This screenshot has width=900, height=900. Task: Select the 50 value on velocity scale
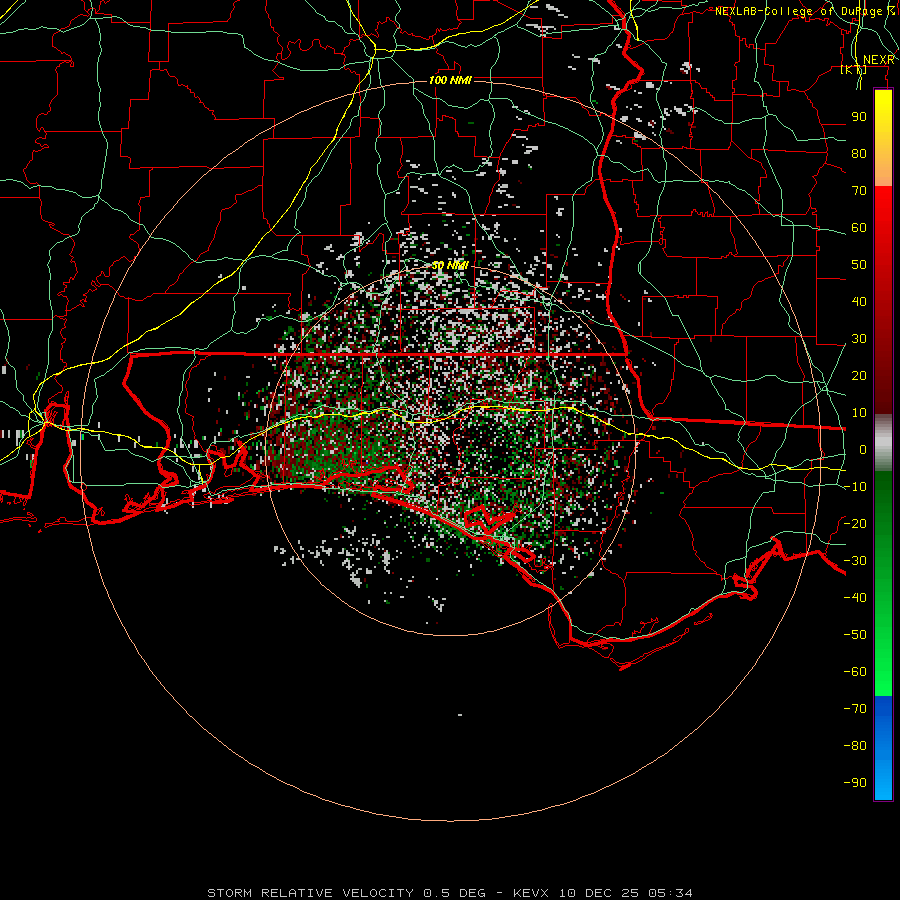tap(859, 265)
